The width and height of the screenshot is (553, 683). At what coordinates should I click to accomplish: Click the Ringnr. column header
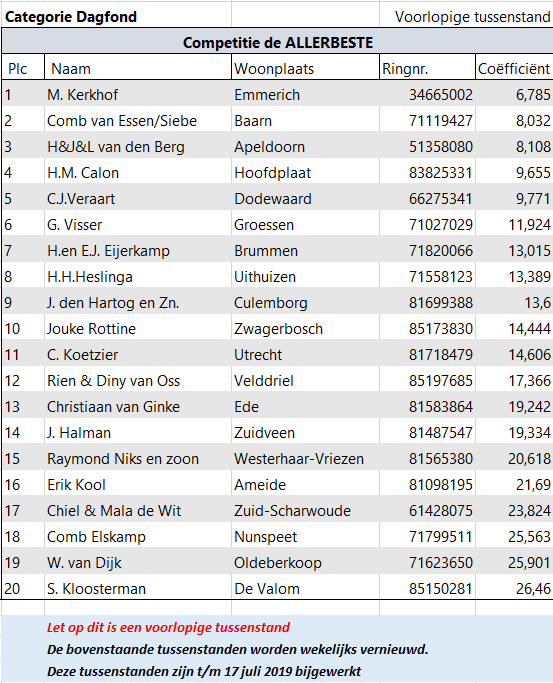[x=427, y=68]
